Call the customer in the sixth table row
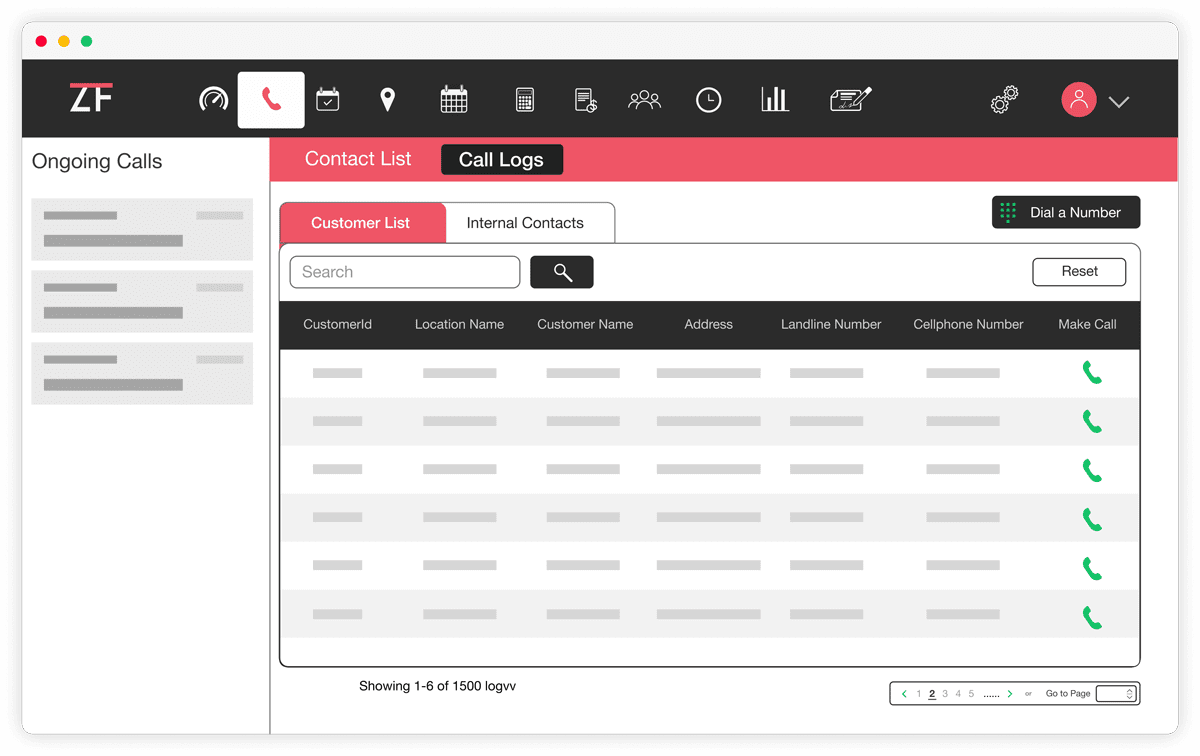Viewport: 1200px width, 756px height. (x=1092, y=618)
